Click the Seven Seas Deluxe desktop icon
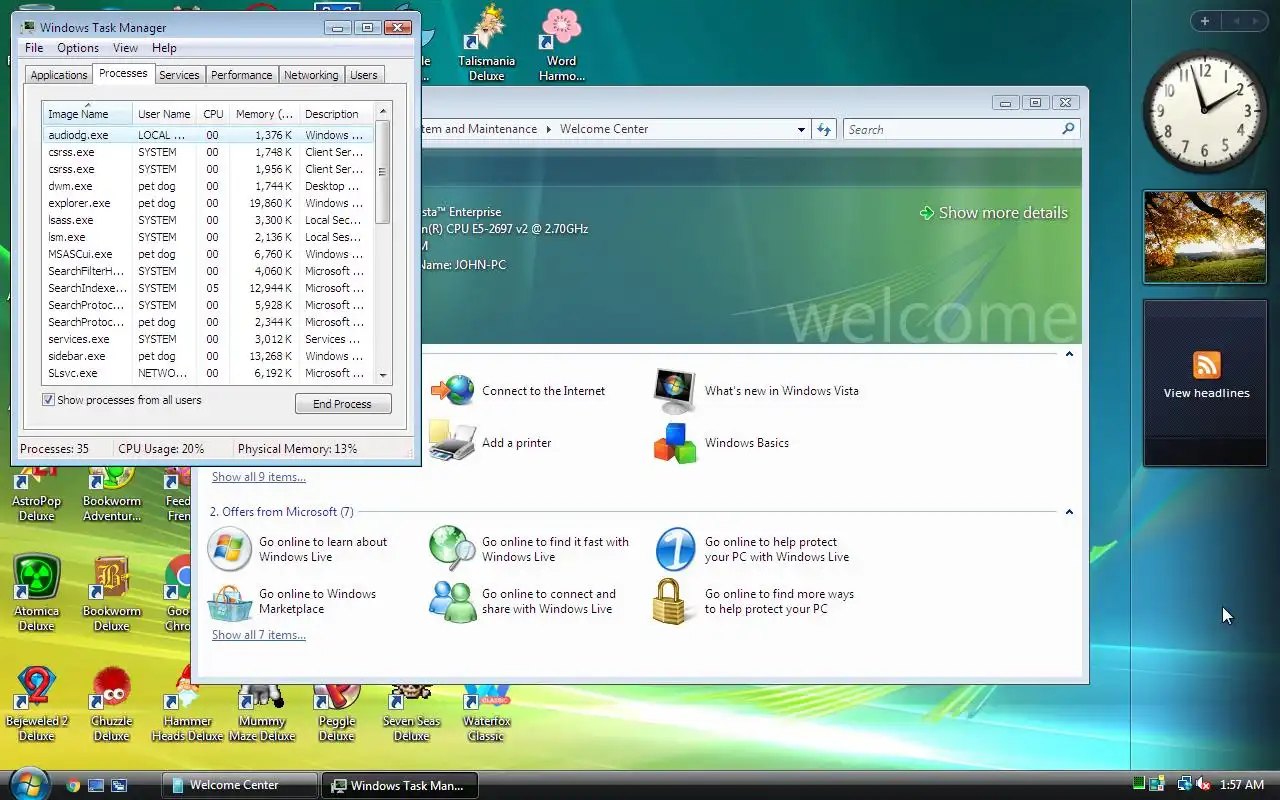 411,712
